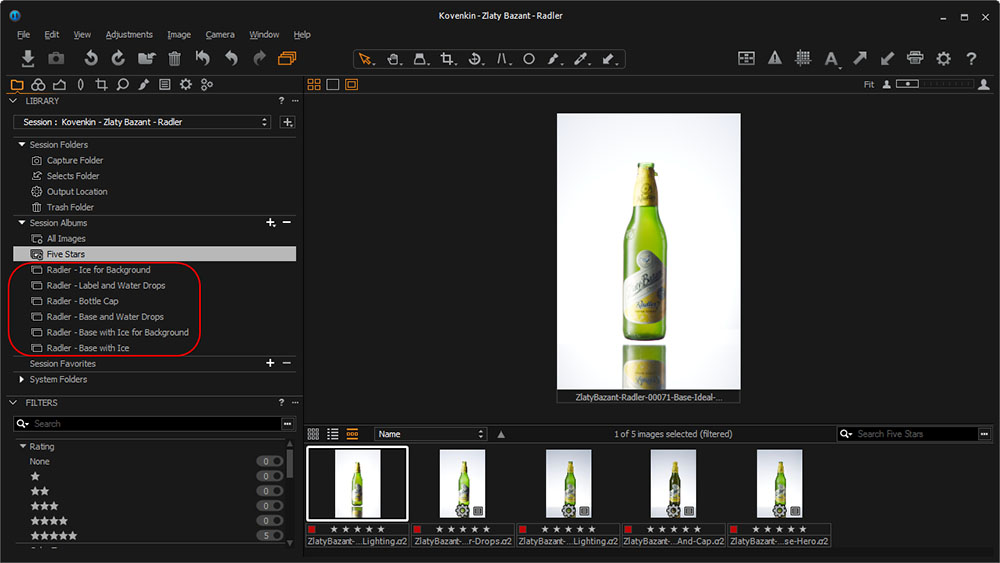Select the Capture Folder
Image resolution: width=1000 pixels, height=563 pixels.
[x=75, y=161]
